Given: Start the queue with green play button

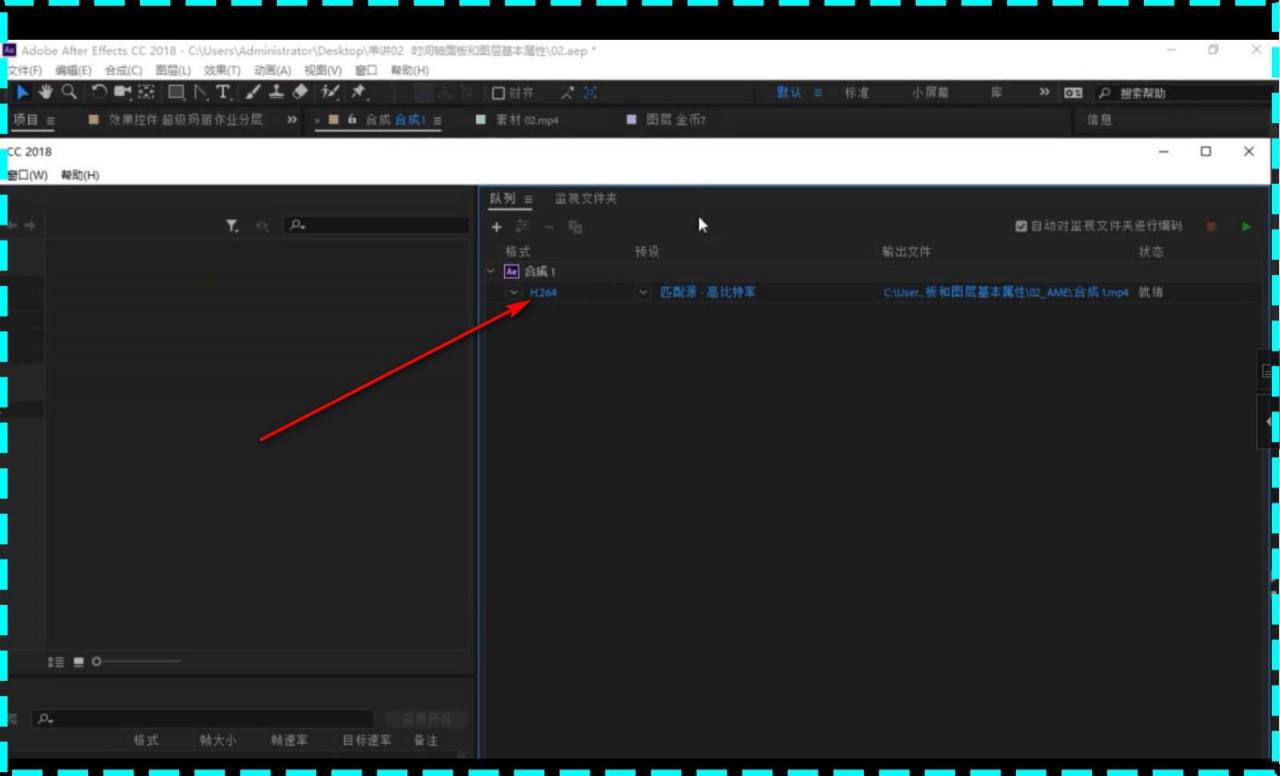Looking at the screenshot, I should [x=1246, y=227].
